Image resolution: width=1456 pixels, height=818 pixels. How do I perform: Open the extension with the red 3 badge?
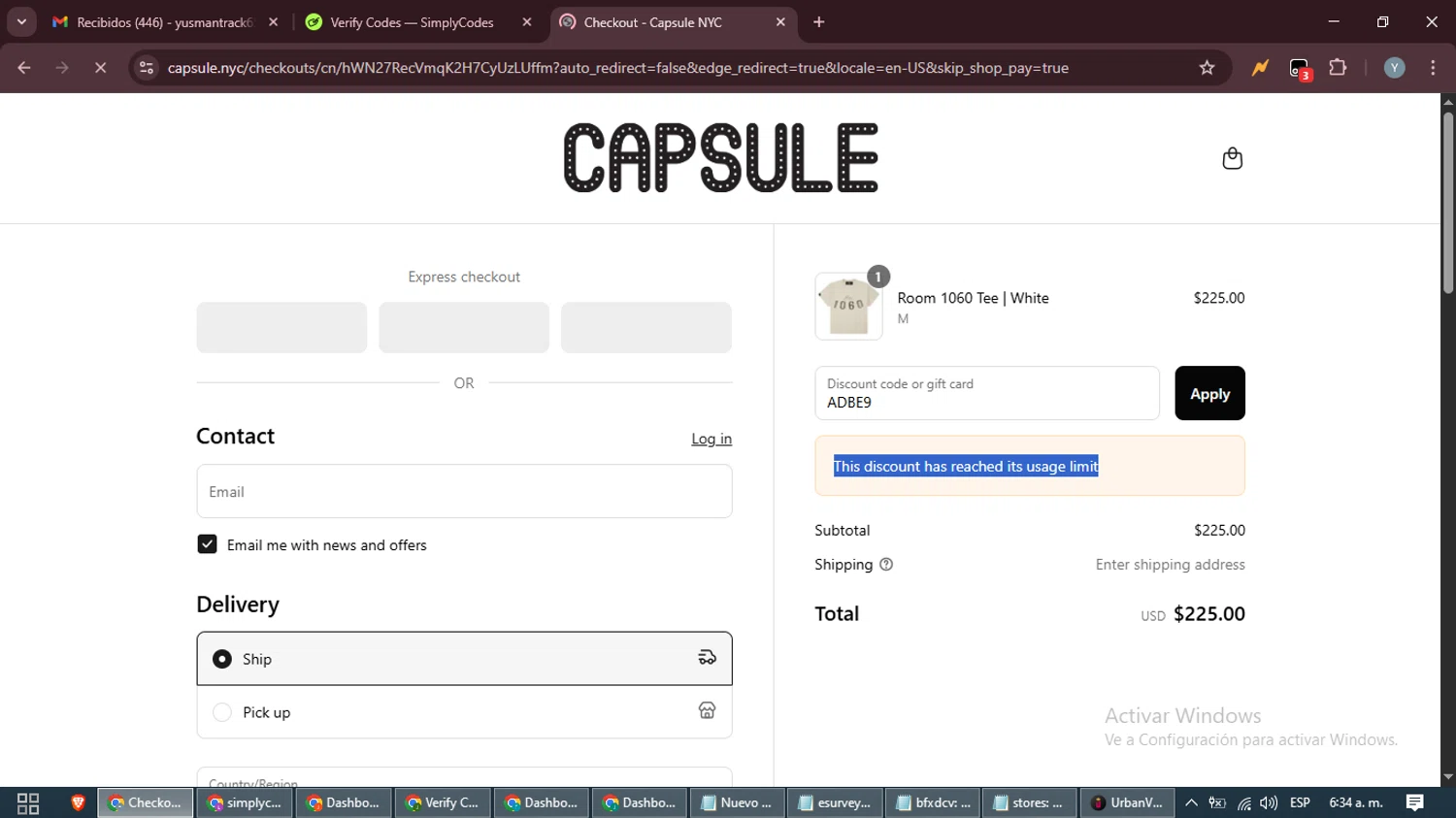click(1300, 69)
